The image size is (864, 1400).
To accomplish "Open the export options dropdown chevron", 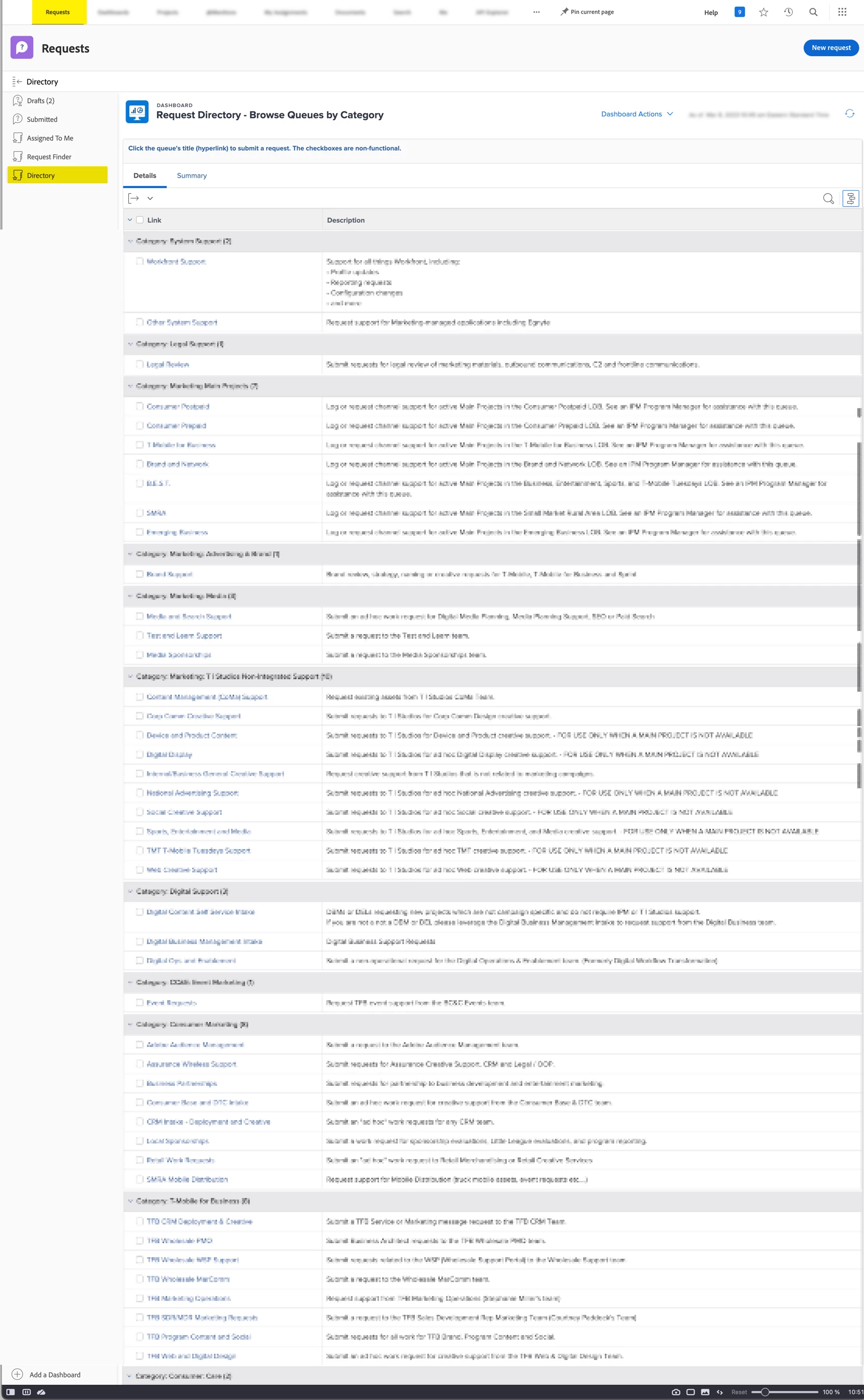I will tap(150, 198).
